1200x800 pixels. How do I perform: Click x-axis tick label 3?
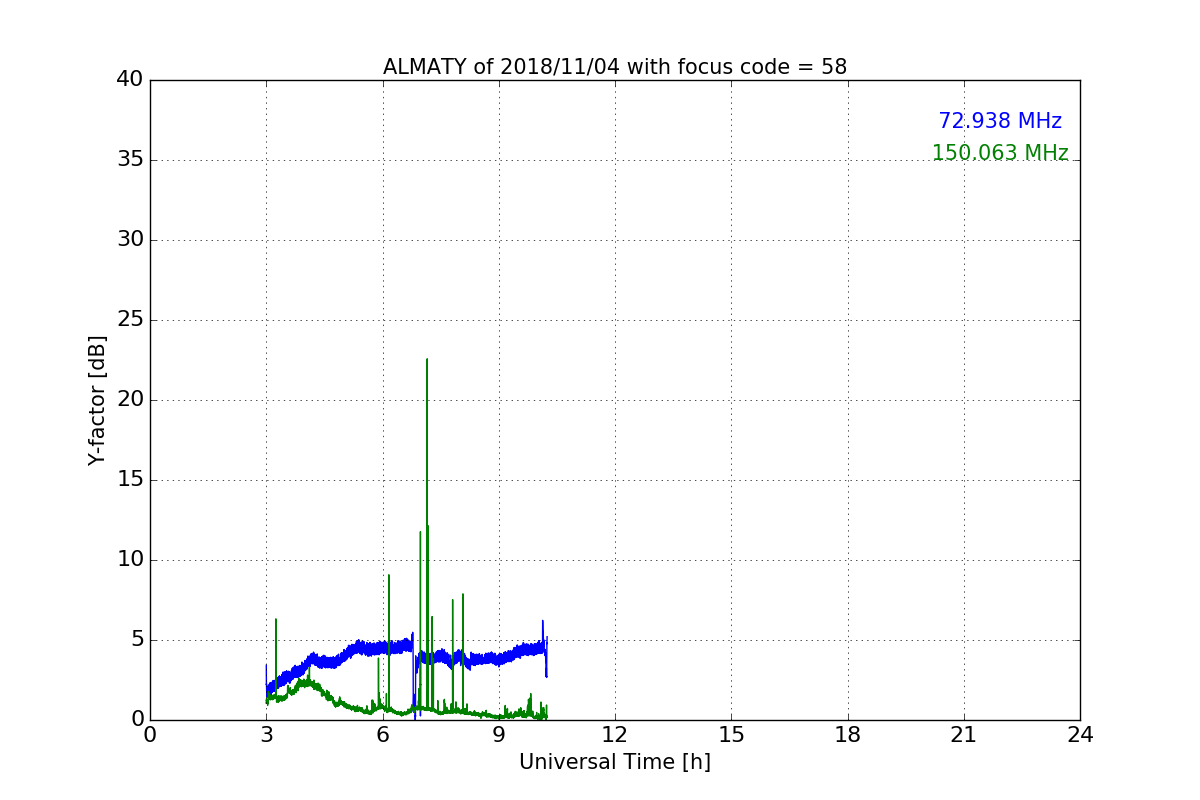[x=266, y=736]
